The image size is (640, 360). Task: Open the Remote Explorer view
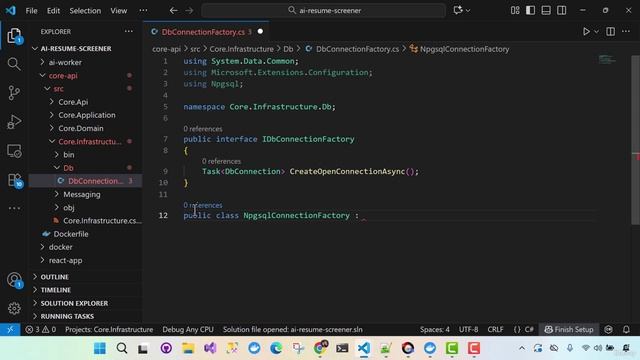click(x=14, y=151)
